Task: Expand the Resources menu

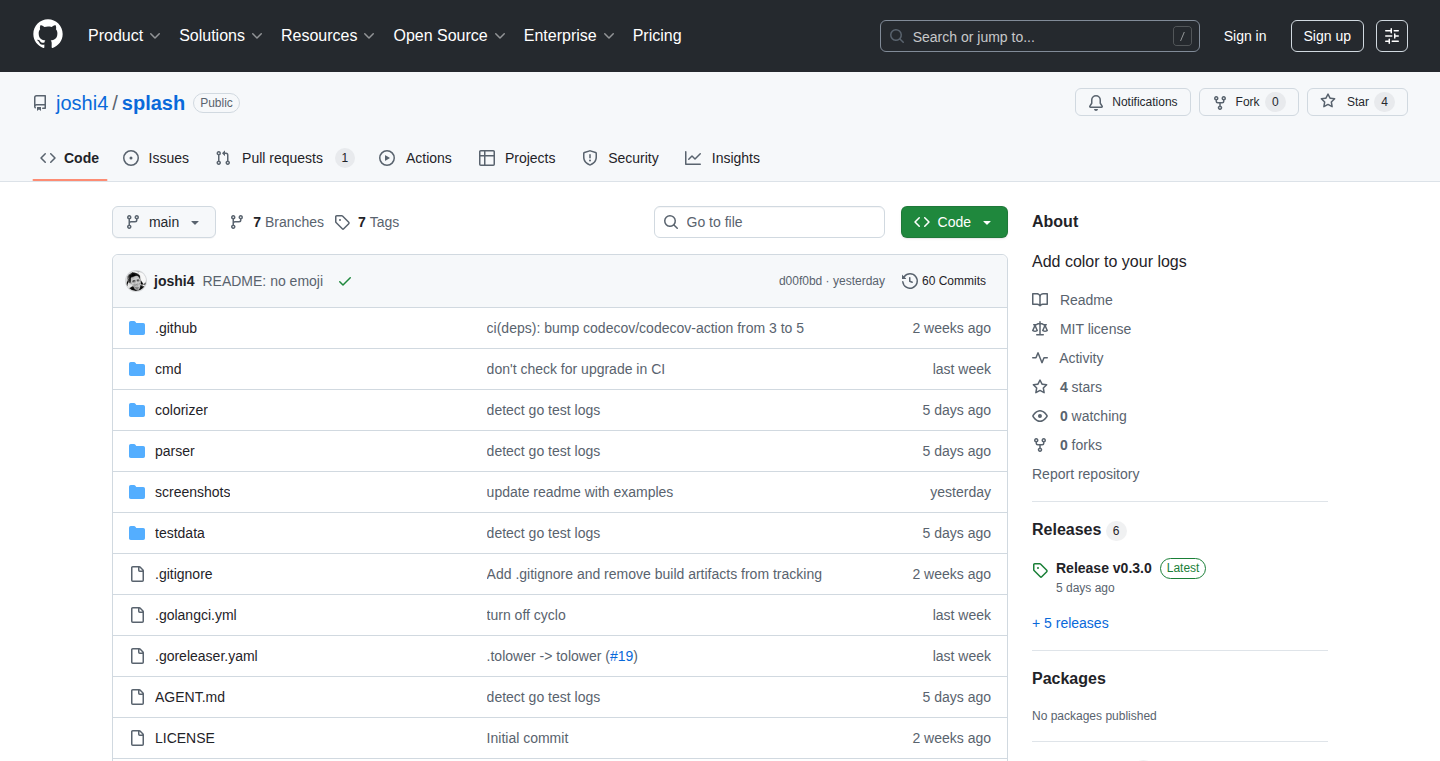Action: click(328, 35)
